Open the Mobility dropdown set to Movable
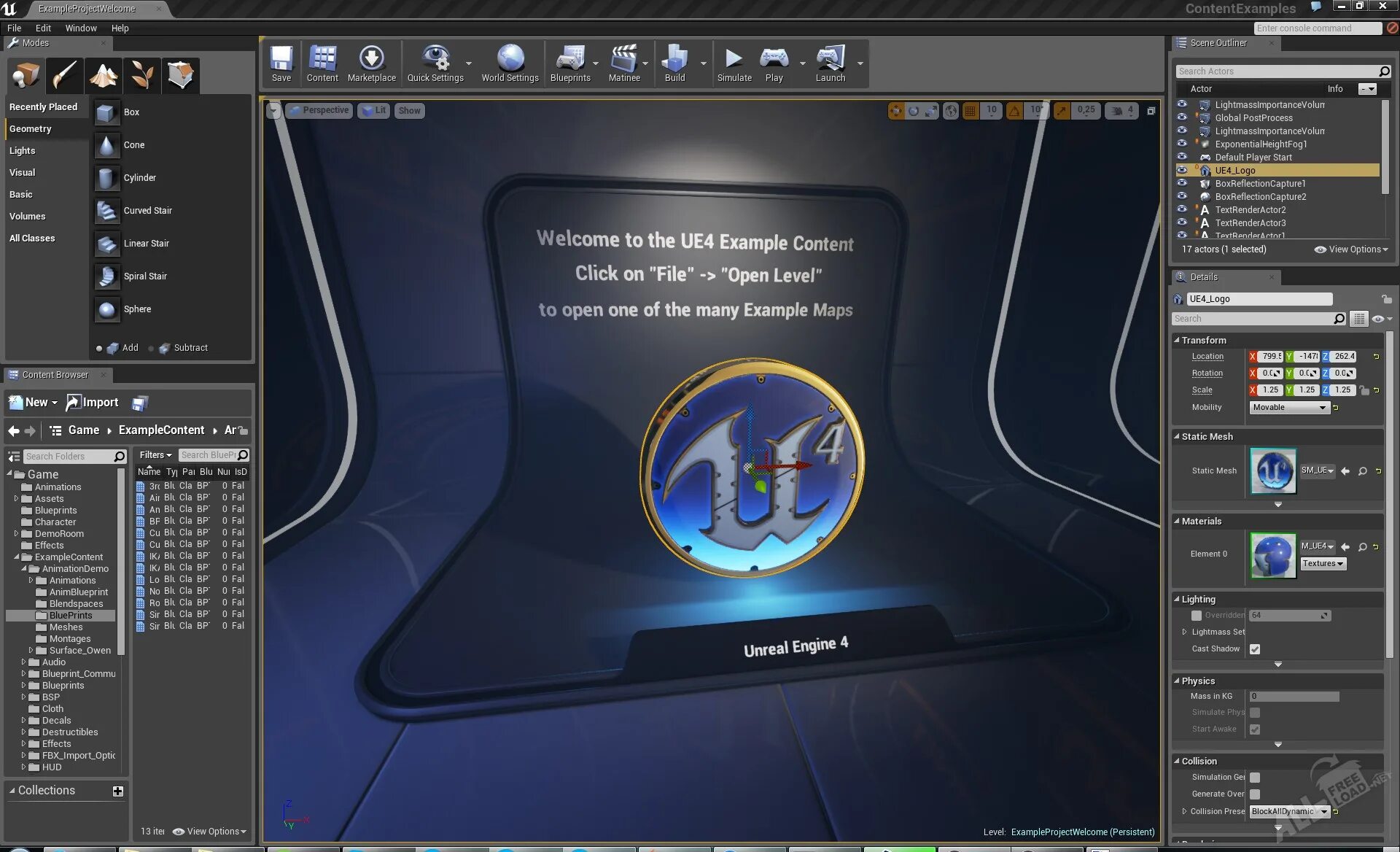 coord(1288,408)
